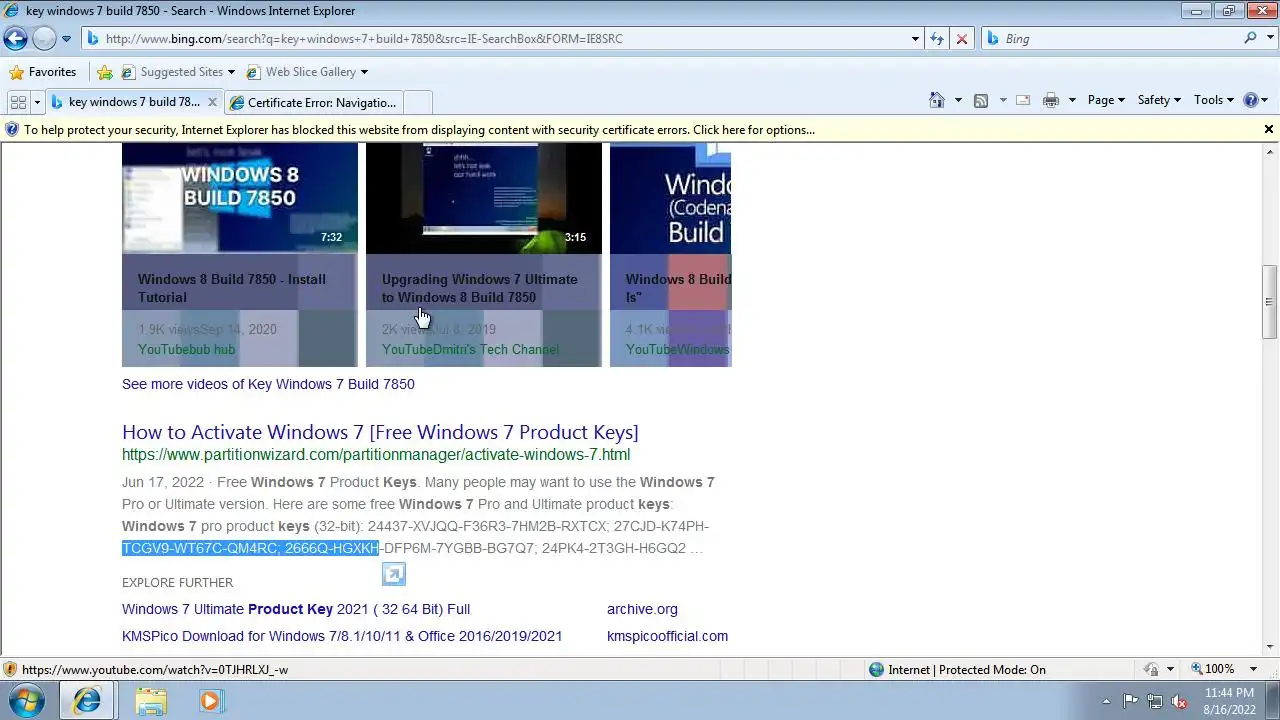The image size is (1280, 720).
Task: Click the Refresh page icon
Action: pyautogui.click(x=937, y=39)
